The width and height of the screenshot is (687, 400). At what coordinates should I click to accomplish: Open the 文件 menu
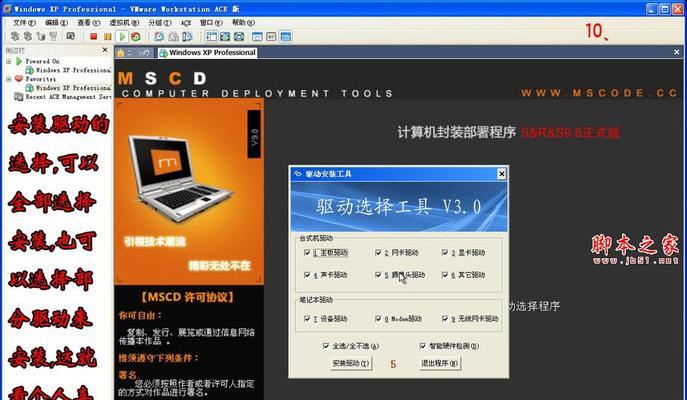pyautogui.click(x=24, y=22)
